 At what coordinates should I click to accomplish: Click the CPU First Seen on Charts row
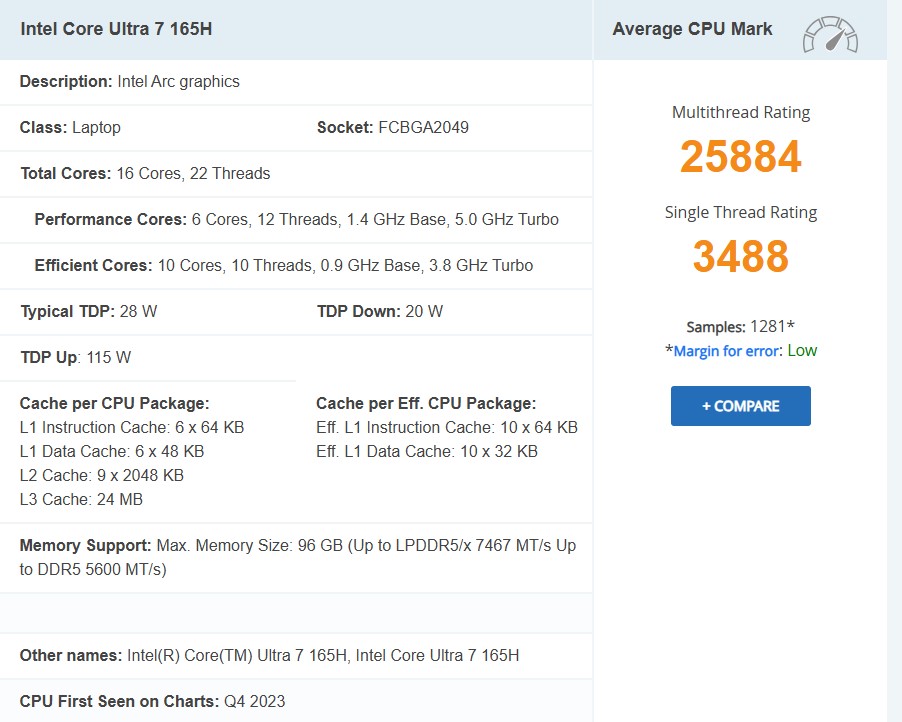[152, 702]
